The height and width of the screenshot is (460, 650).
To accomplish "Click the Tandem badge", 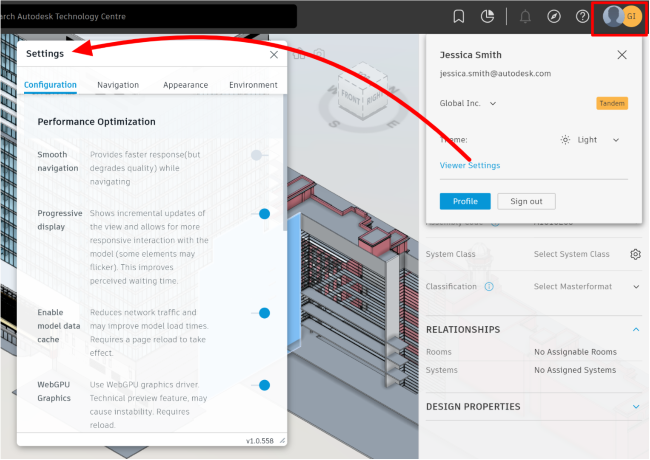I will pos(612,103).
